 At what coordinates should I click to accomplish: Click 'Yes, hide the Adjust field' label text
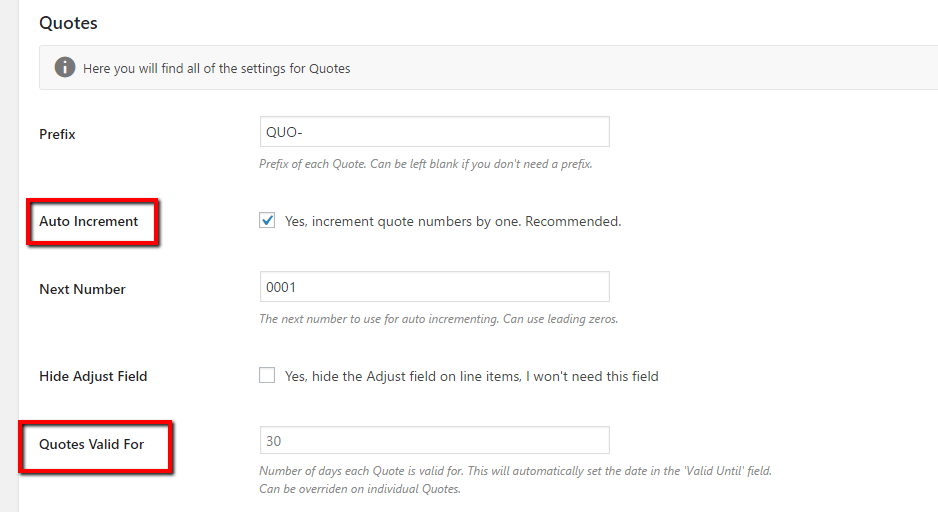(471, 376)
